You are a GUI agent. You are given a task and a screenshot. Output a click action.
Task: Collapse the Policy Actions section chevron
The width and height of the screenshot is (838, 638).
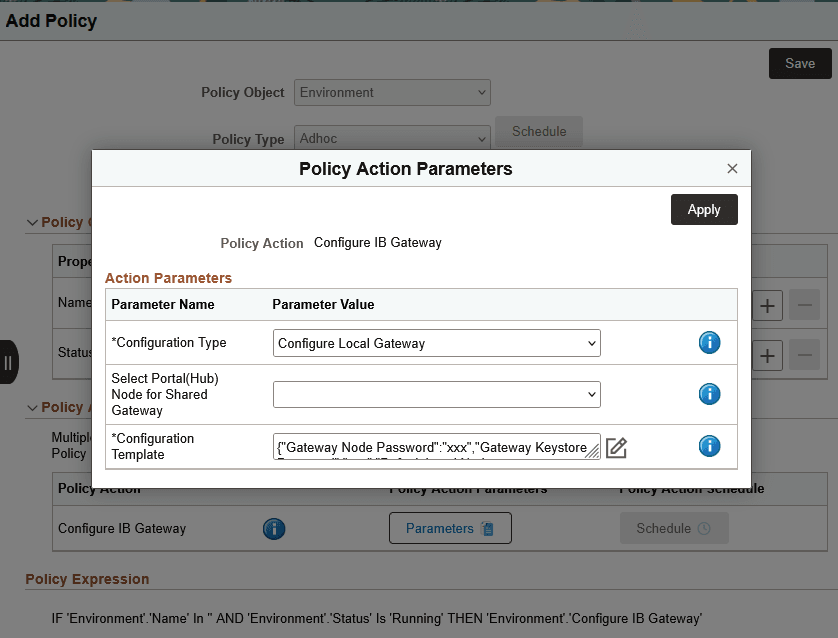click(31, 407)
